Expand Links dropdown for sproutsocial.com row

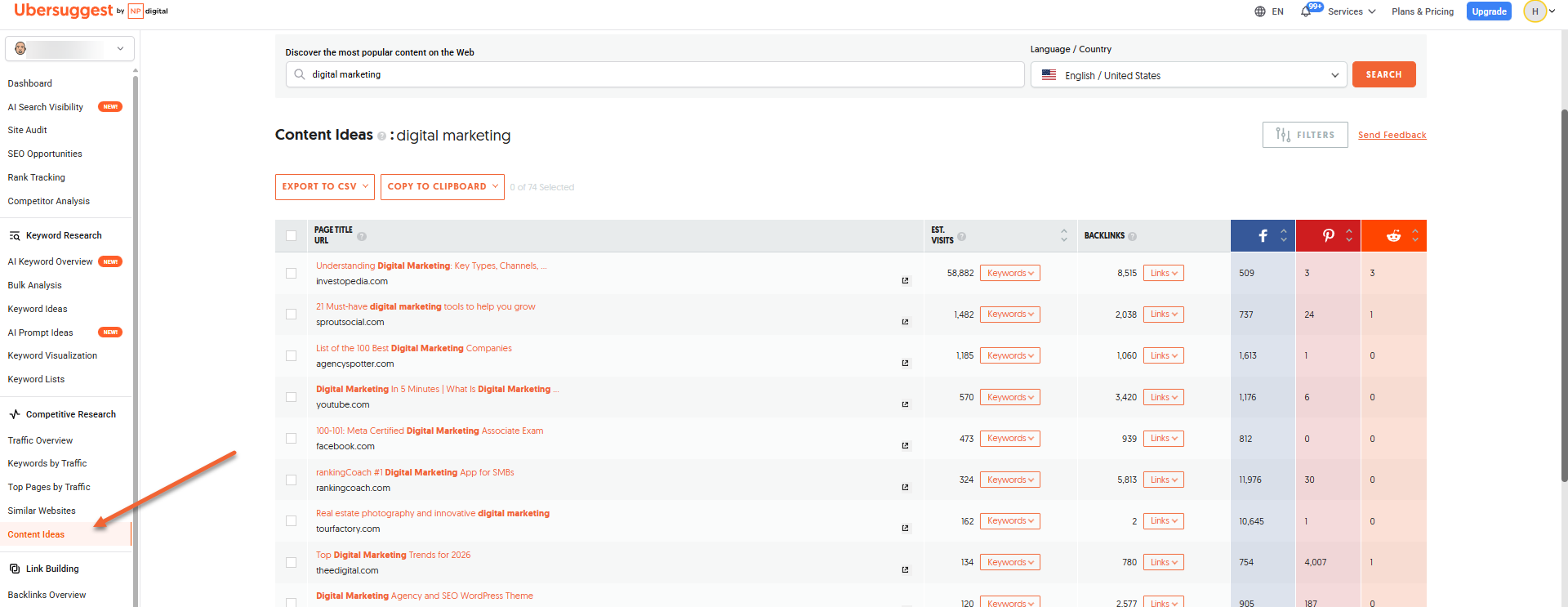(1164, 315)
